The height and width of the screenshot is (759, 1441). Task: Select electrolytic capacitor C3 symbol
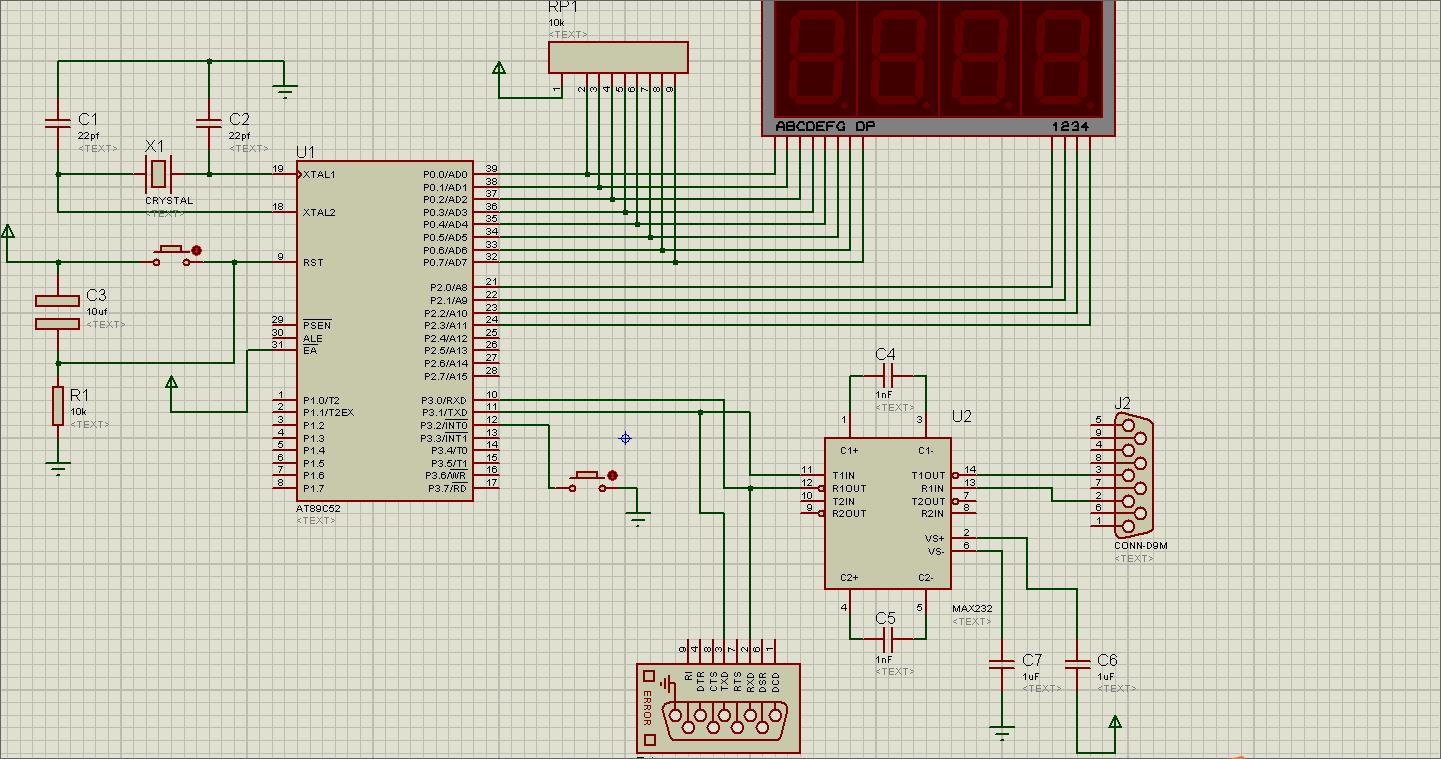(x=58, y=312)
